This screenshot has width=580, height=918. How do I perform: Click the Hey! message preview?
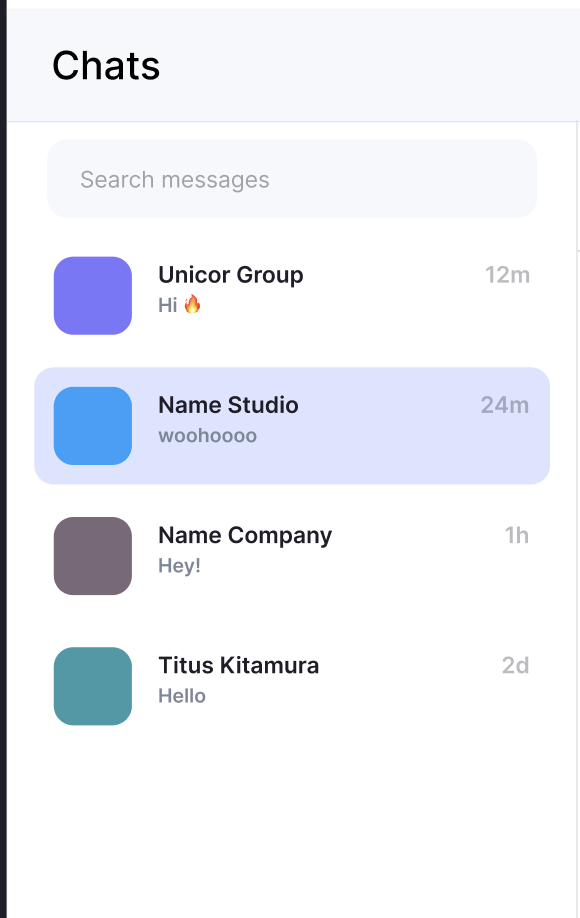pyautogui.click(x=178, y=565)
